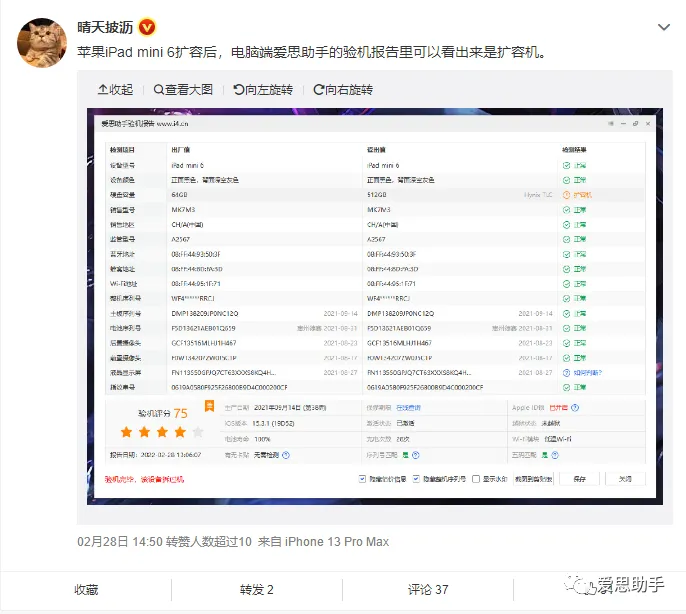Click the 检测结果 column header

pyautogui.click(x=574, y=150)
